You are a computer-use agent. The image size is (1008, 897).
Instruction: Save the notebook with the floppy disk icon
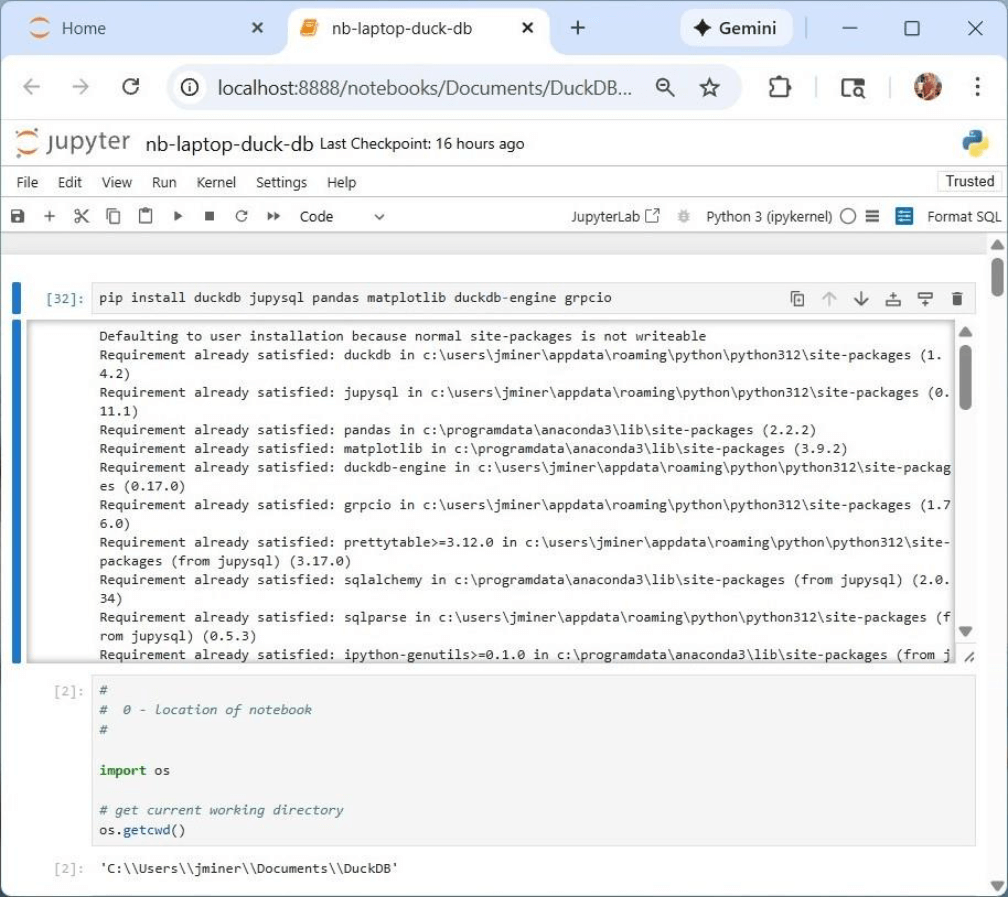tap(17, 216)
